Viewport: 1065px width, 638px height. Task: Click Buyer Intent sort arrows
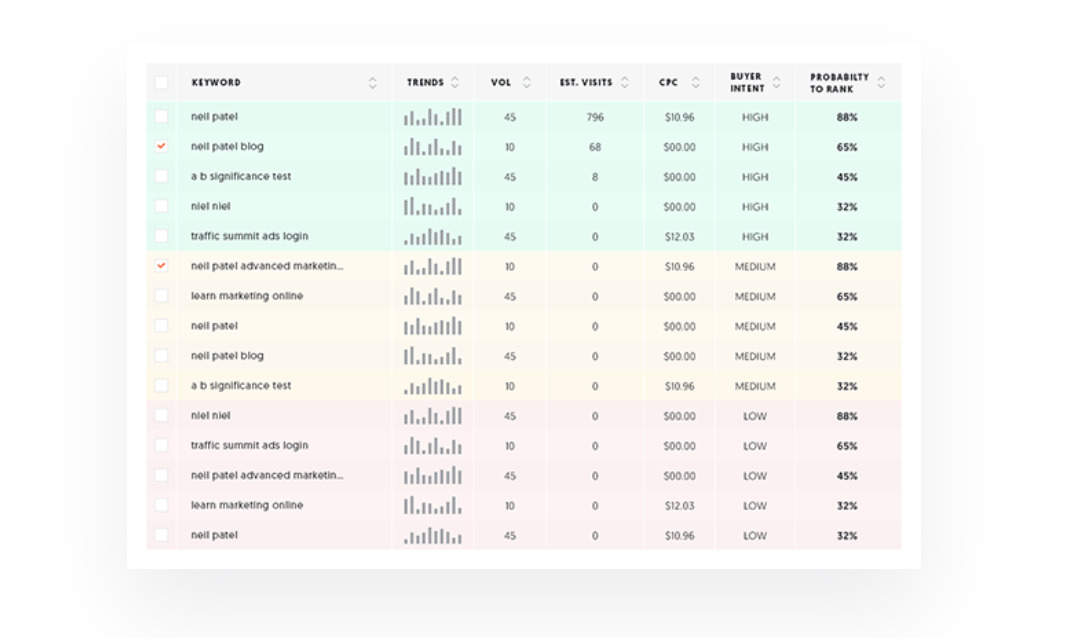[776, 83]
